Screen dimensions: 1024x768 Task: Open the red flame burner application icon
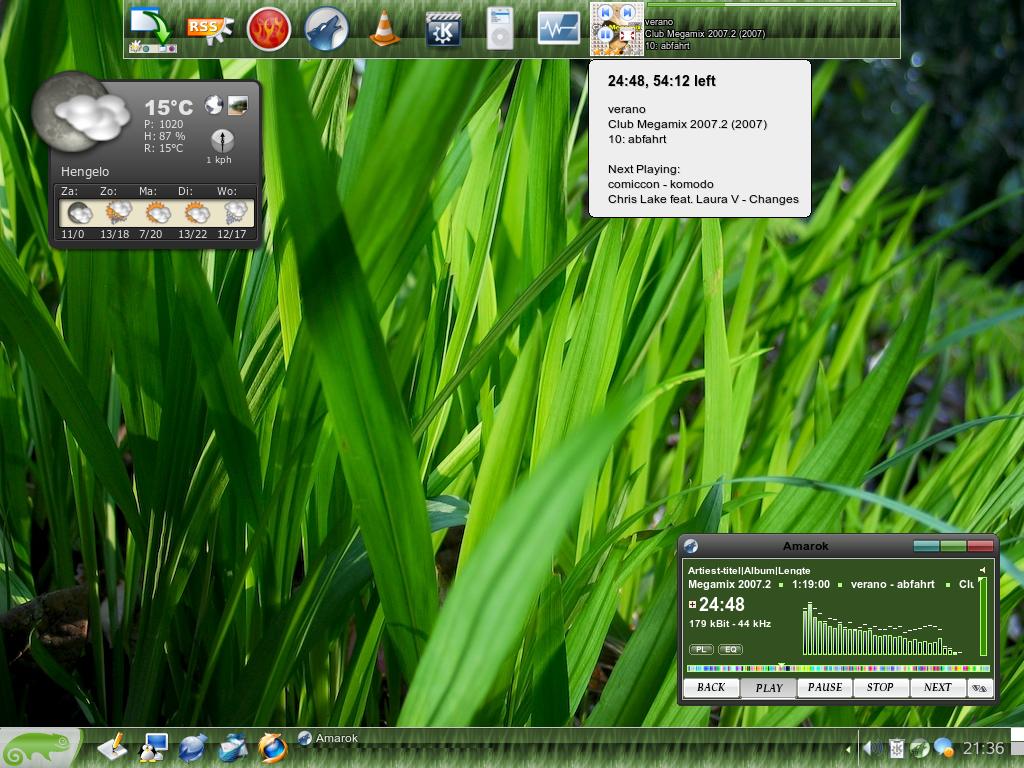point(268,29)
